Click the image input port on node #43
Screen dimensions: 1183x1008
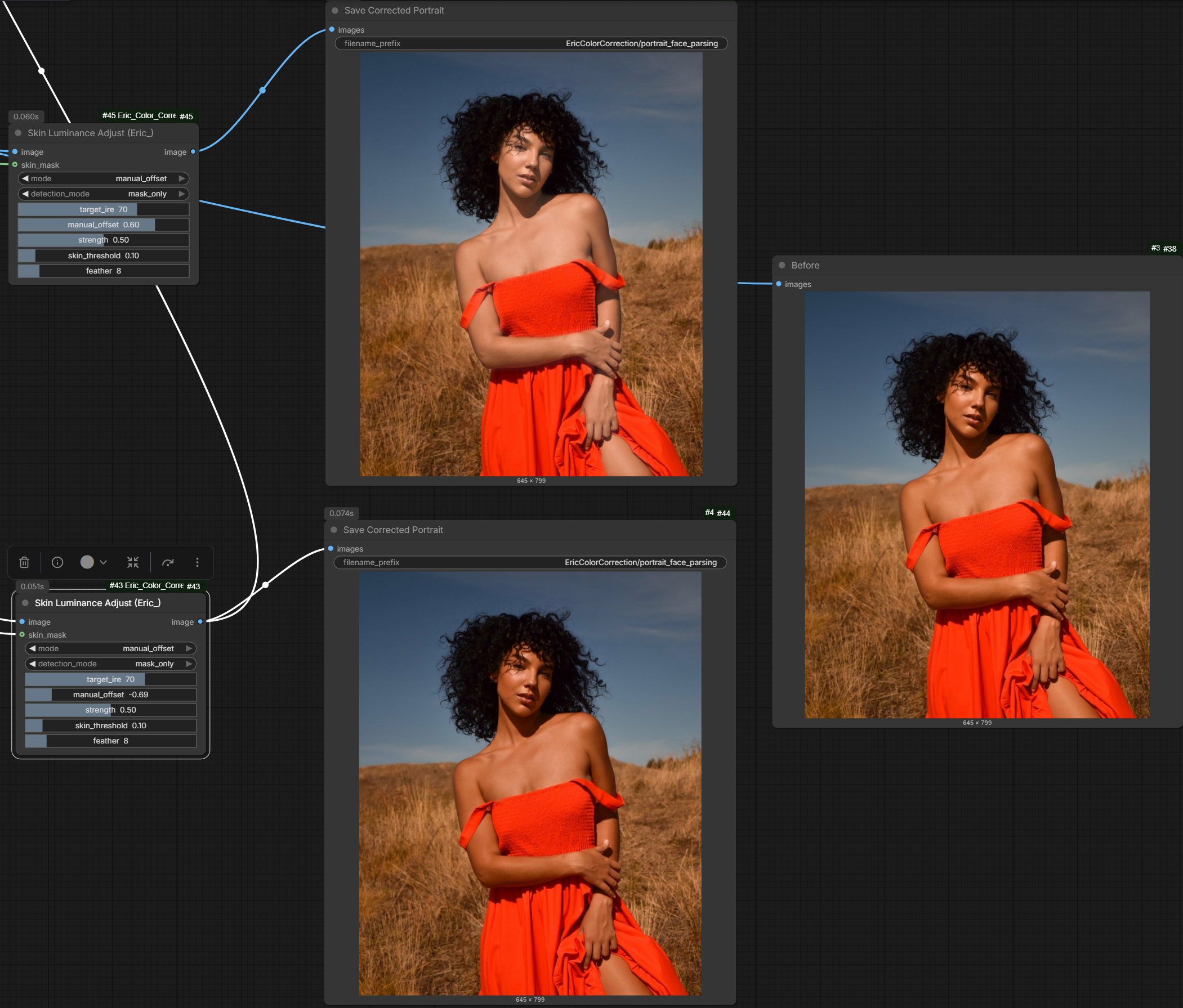tap(23, 621)
